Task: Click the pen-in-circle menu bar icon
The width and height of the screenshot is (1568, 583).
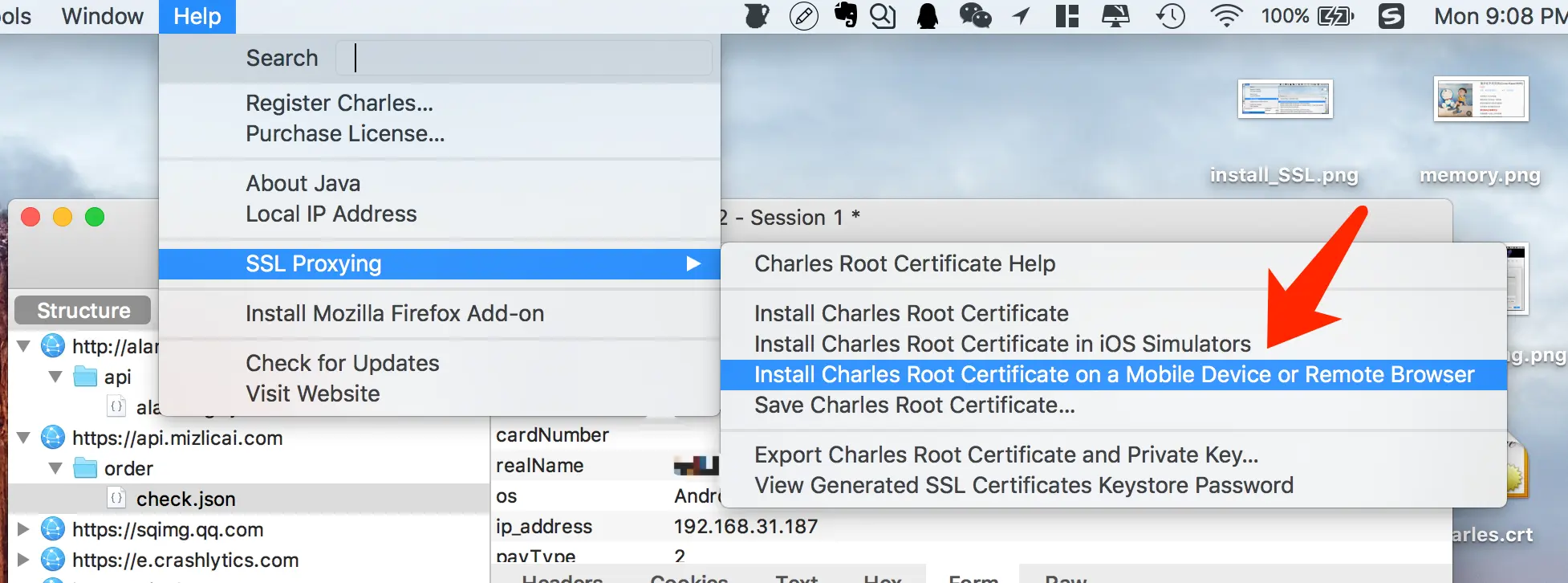Action: coord(803,16)
